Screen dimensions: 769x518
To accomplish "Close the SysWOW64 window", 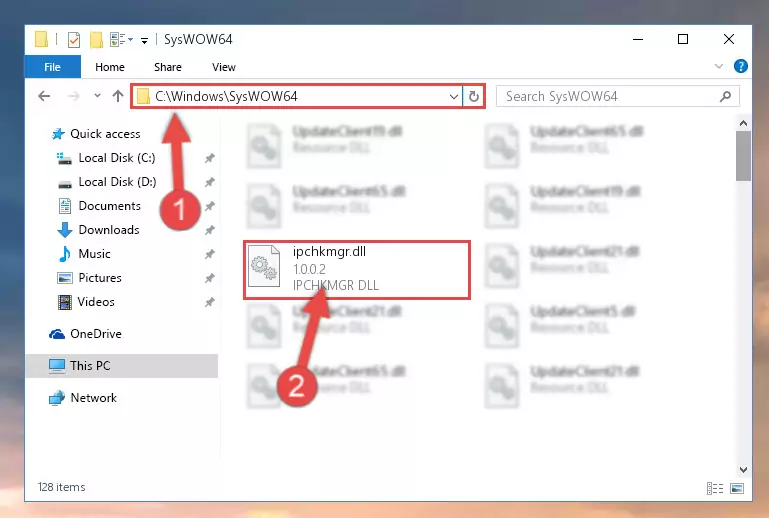I will coord(729,39).
